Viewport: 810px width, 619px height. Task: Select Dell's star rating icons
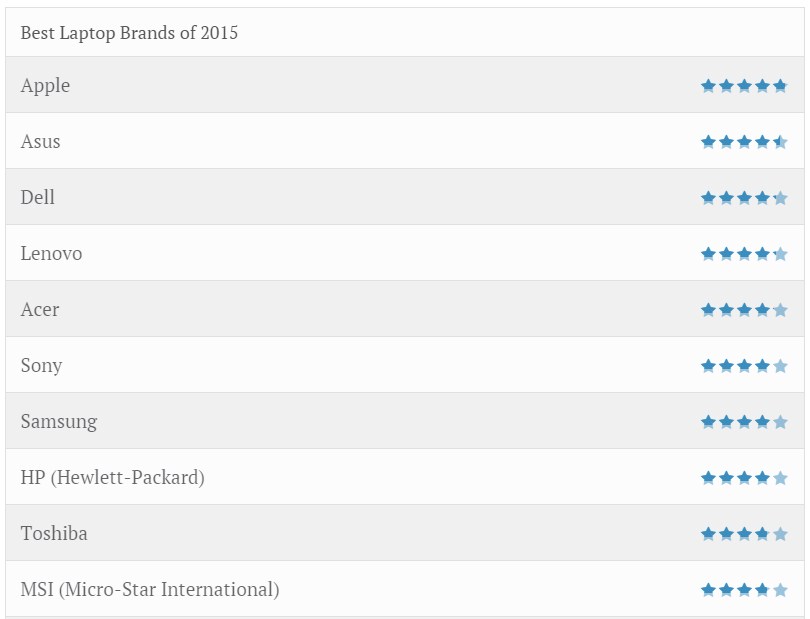(744, 198)
